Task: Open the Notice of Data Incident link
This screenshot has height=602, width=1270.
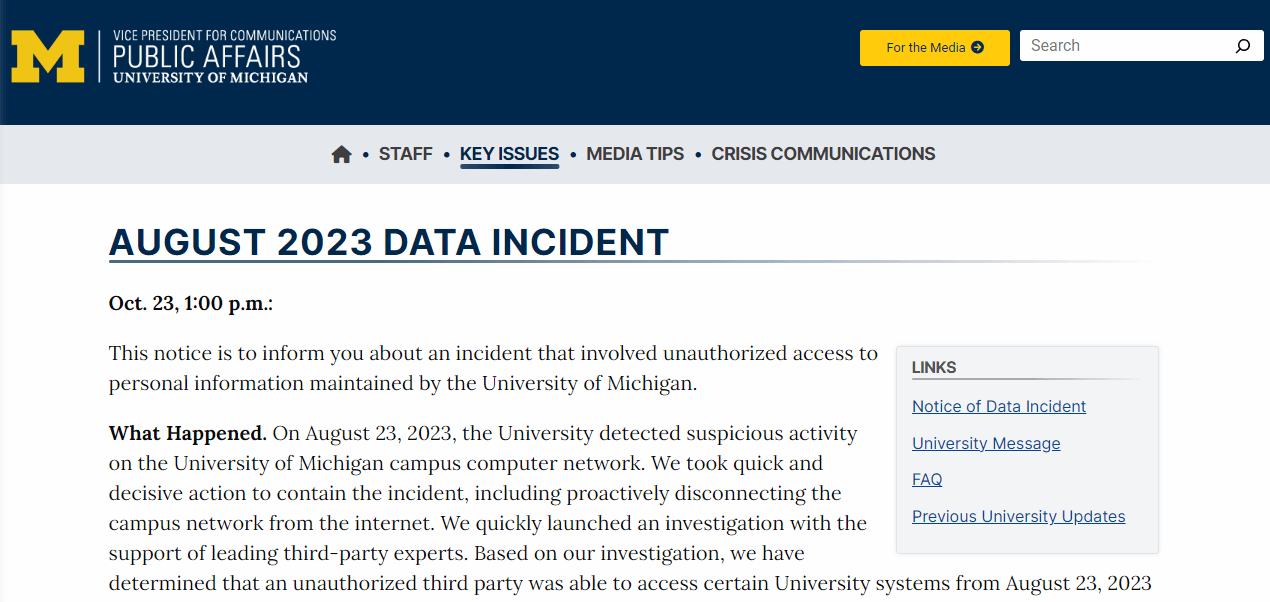Action: click(998, 406)
